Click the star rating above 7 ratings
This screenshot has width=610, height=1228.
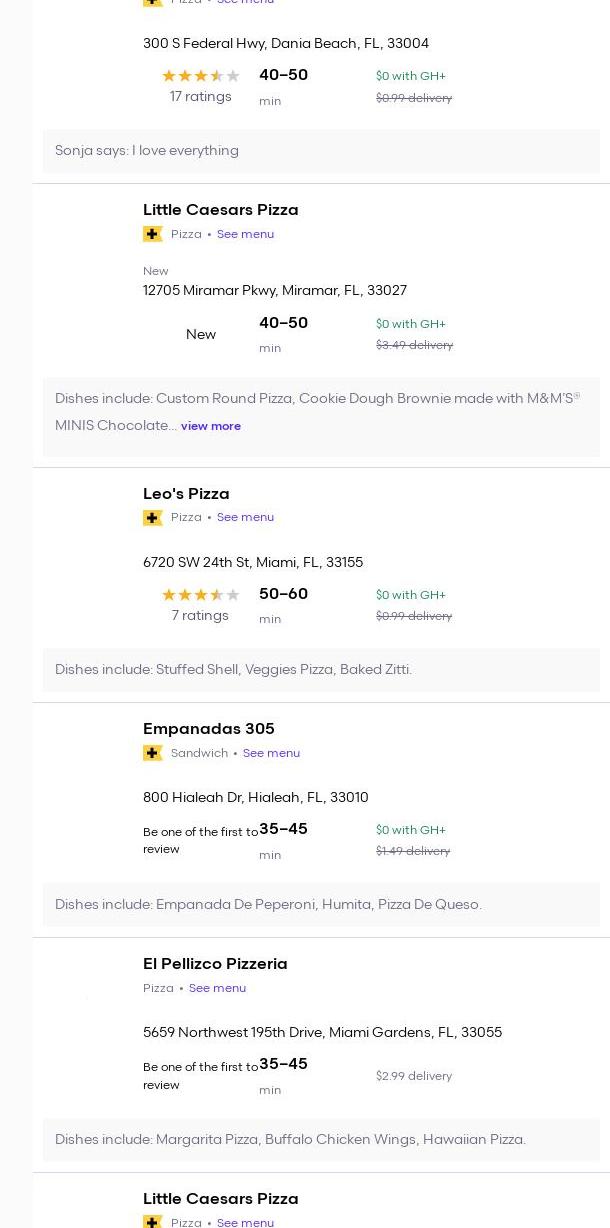coord(200,595)
